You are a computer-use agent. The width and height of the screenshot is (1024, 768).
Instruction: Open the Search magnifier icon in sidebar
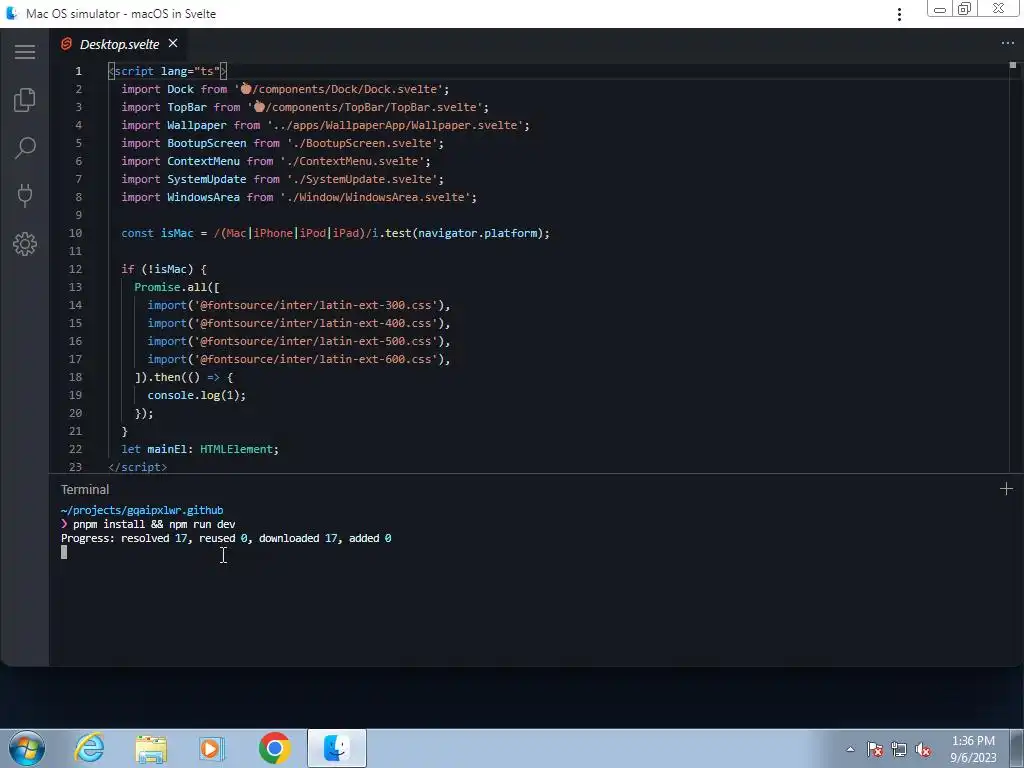pyautogui.click(x=25, y=148)
